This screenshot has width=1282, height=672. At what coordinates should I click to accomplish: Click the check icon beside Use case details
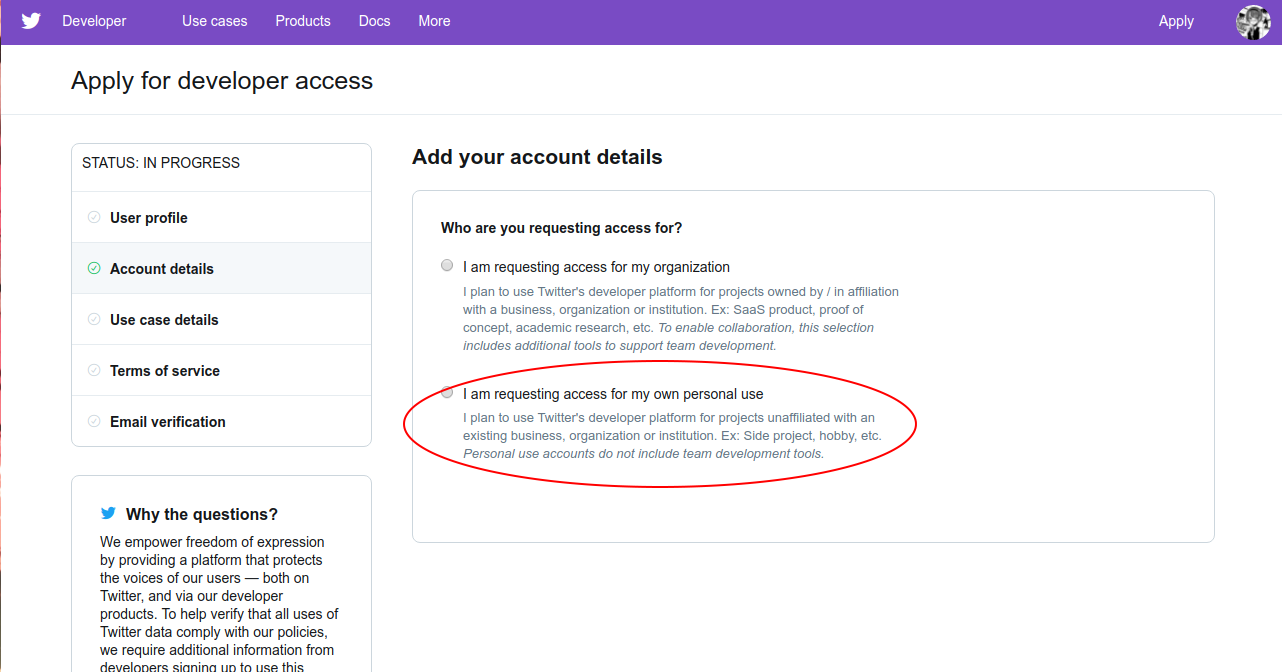tap(93, 319)
